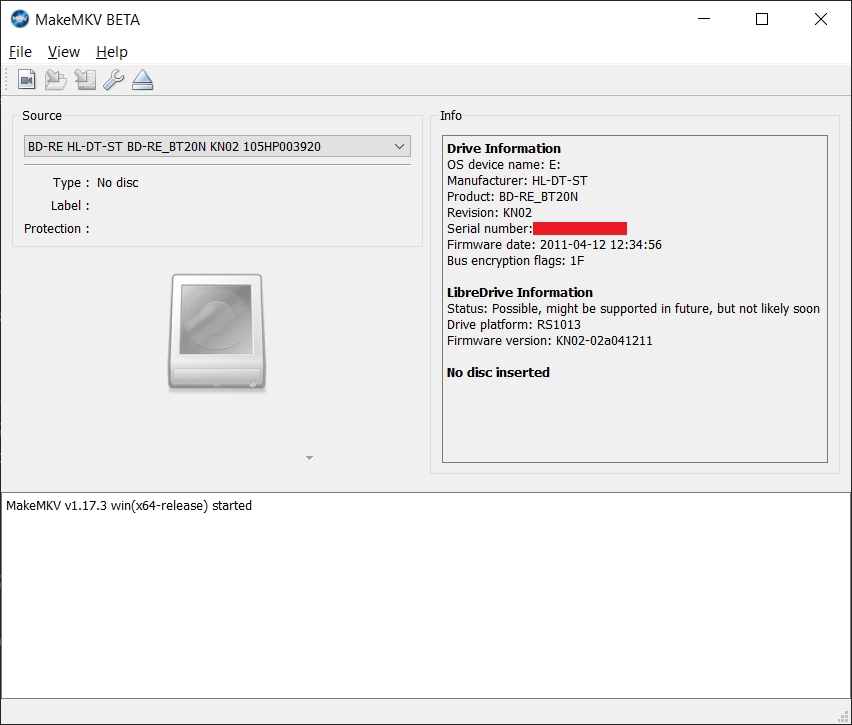Minimize the MakeMKV window
Image resolution: width=852 pixels, height=725 pixels.
pyautogui.click(x=704, y=19)
